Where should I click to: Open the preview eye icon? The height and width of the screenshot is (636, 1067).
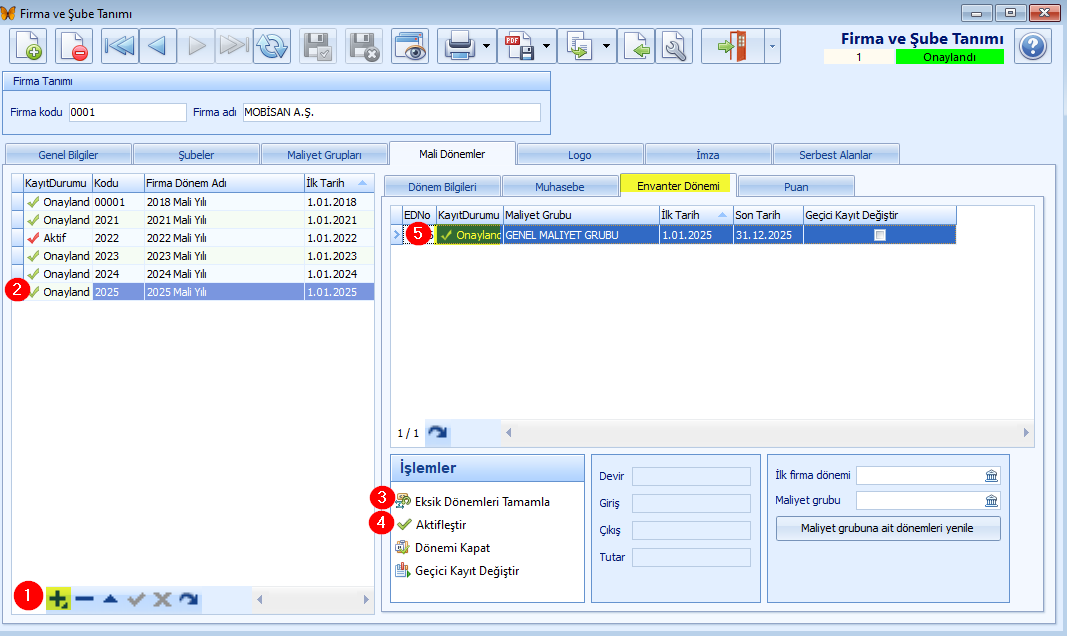(x=410, y=46)
